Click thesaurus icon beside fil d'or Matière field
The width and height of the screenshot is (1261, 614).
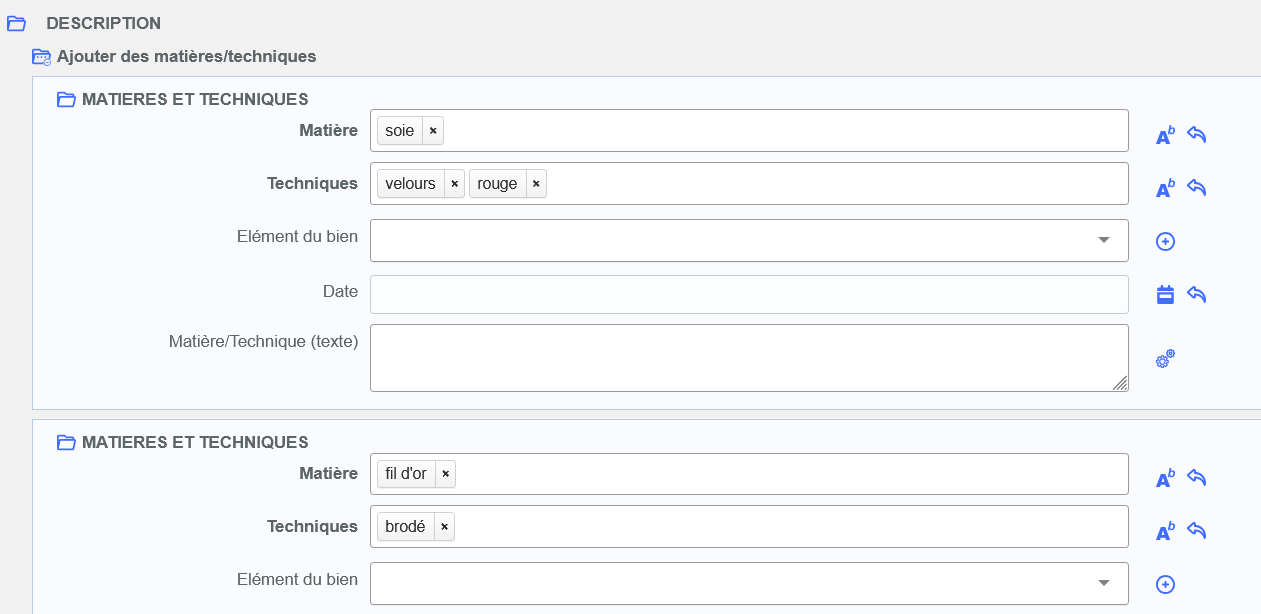(x=1165, y=479)
